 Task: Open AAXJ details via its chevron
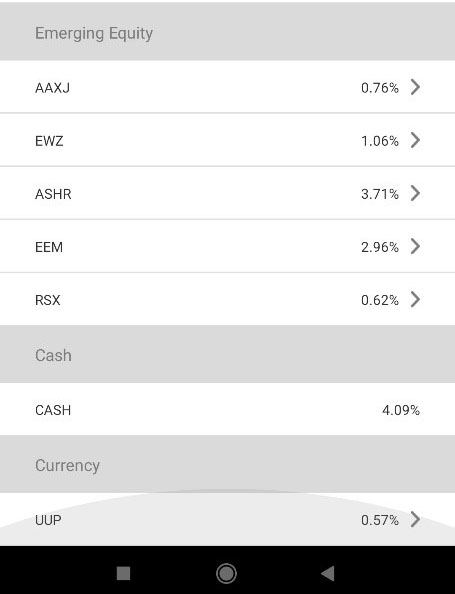[416, 87]
